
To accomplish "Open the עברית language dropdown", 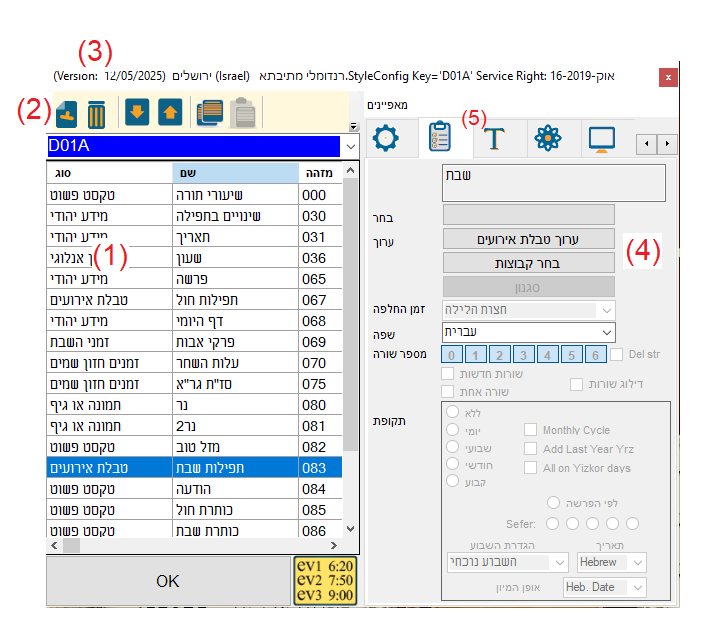I will (x=607, y=332).
